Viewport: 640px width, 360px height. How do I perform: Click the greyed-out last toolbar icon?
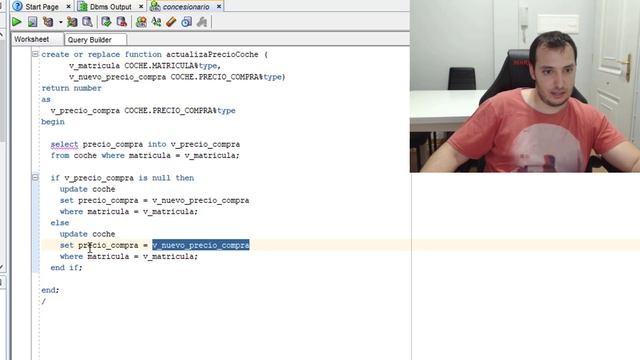click(202, 22)
